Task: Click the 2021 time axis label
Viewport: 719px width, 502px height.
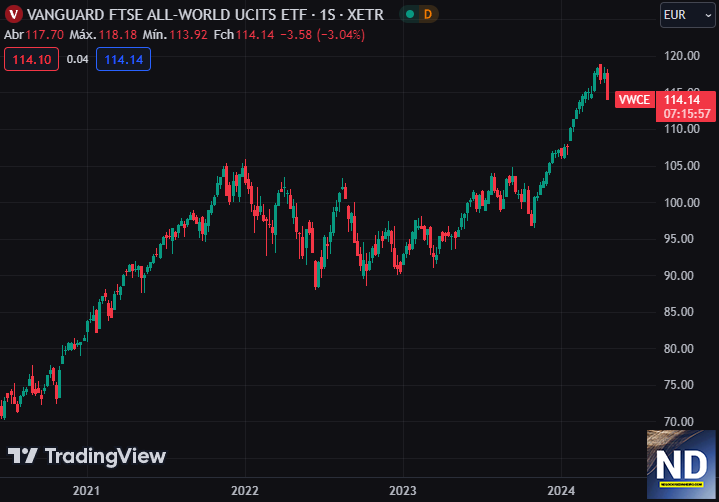Action: click(86, 491)
